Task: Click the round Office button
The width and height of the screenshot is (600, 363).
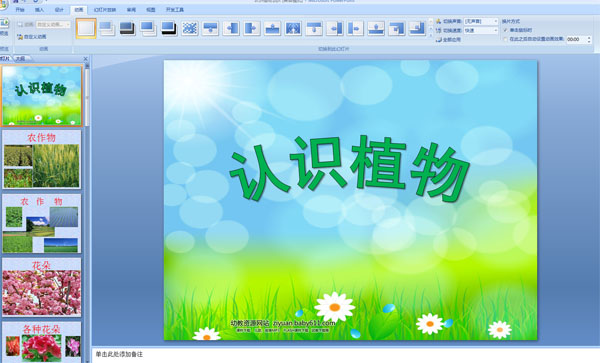Action: tap(3, 4)
